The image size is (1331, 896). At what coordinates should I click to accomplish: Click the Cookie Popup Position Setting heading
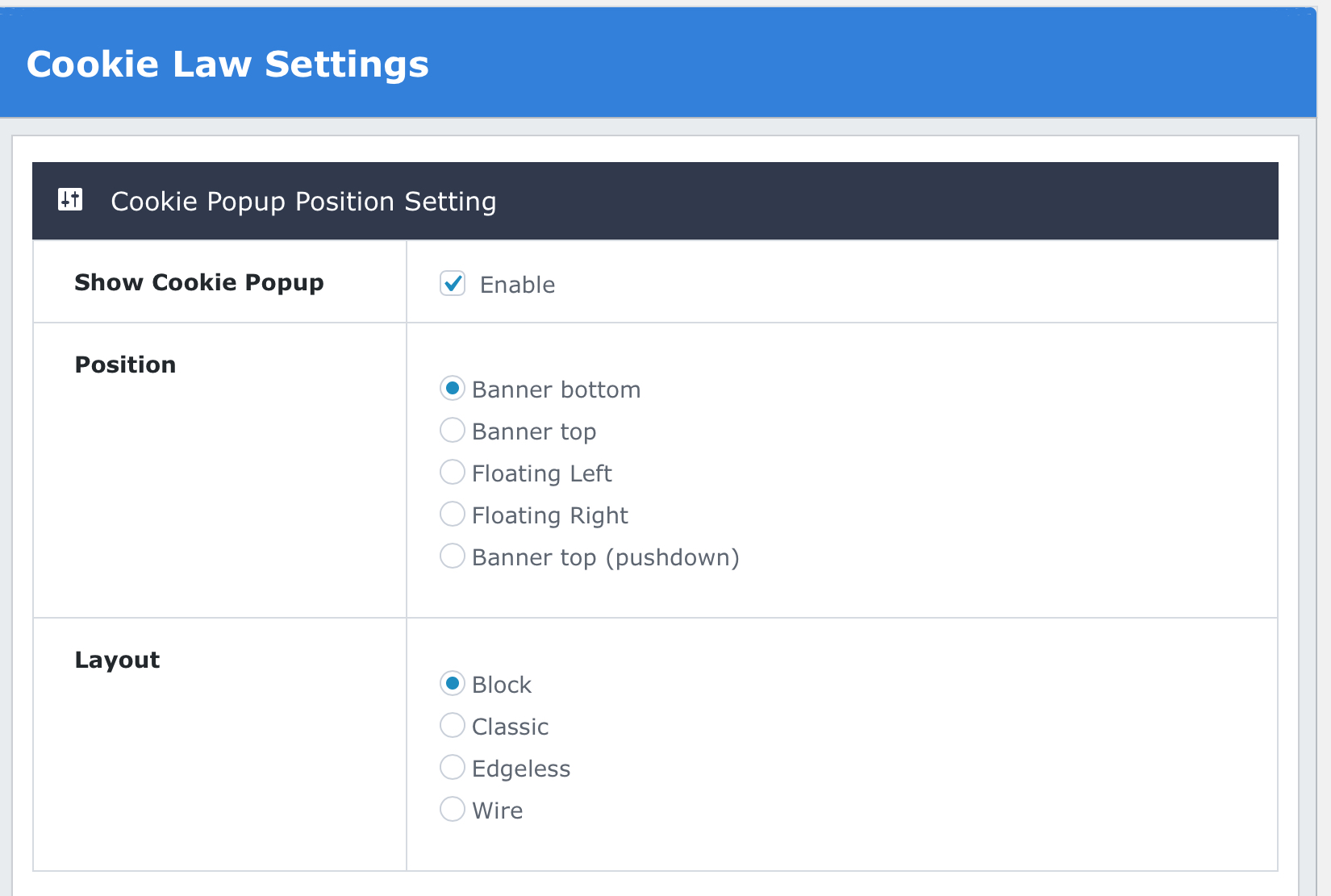tap(303, 202)
